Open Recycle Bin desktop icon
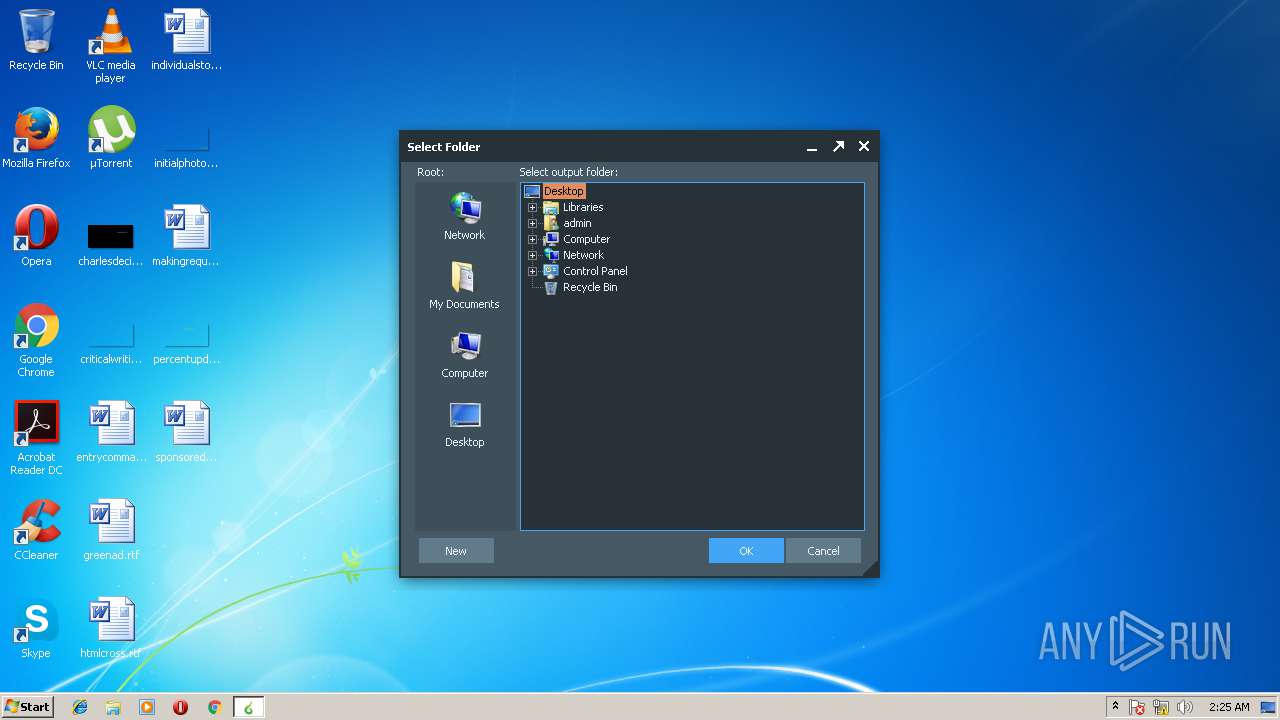This screenshot has height=720, width=1280. coord(36,40)
